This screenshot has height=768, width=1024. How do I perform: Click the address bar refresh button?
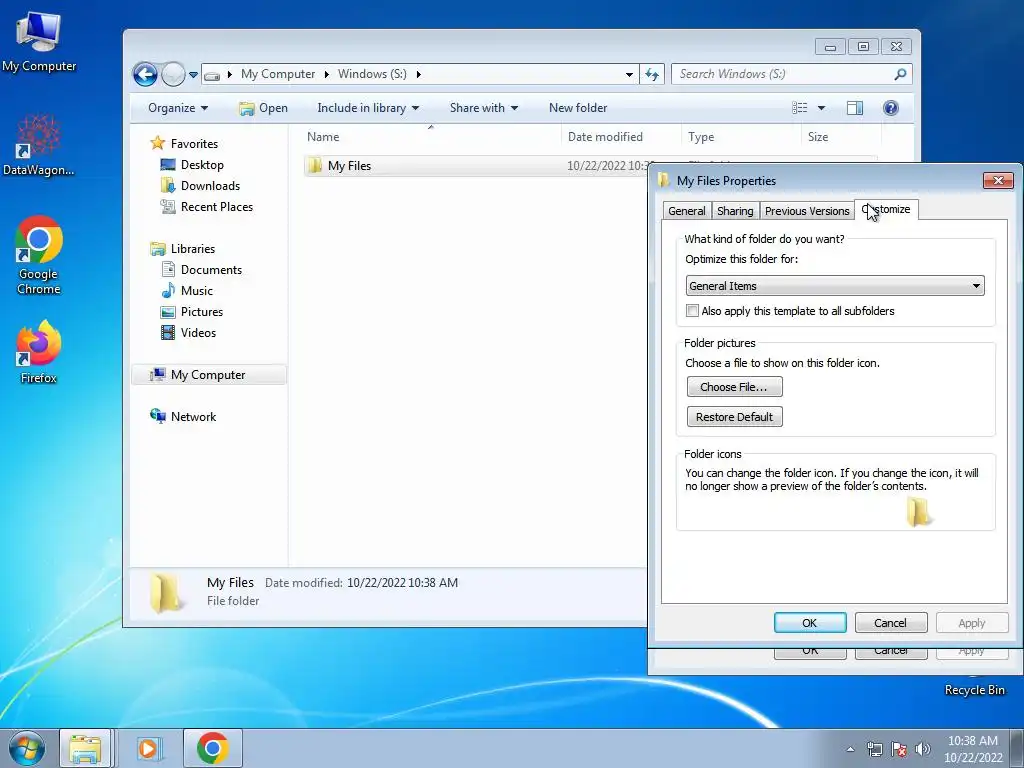tap(652, 74)
